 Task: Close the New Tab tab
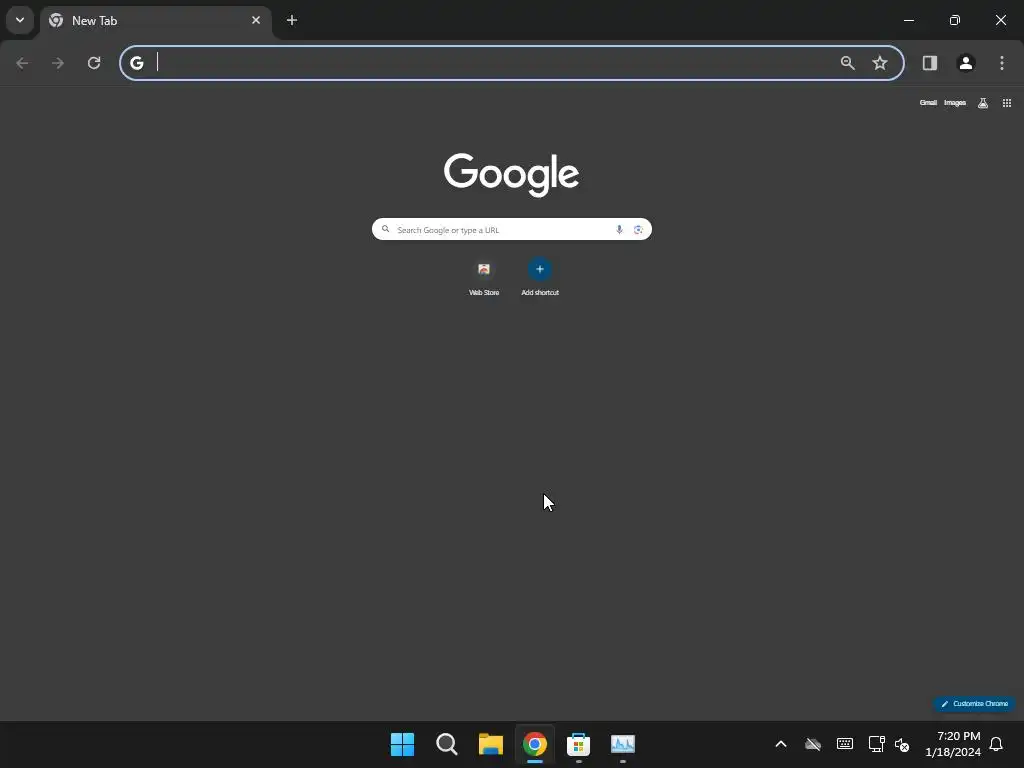click(x=256, y=20)
